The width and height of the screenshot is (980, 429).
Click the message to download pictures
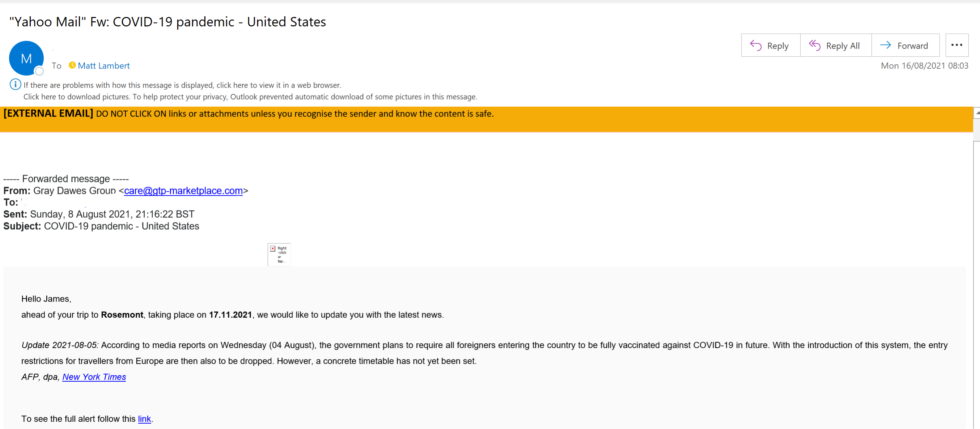pos(250,97)
